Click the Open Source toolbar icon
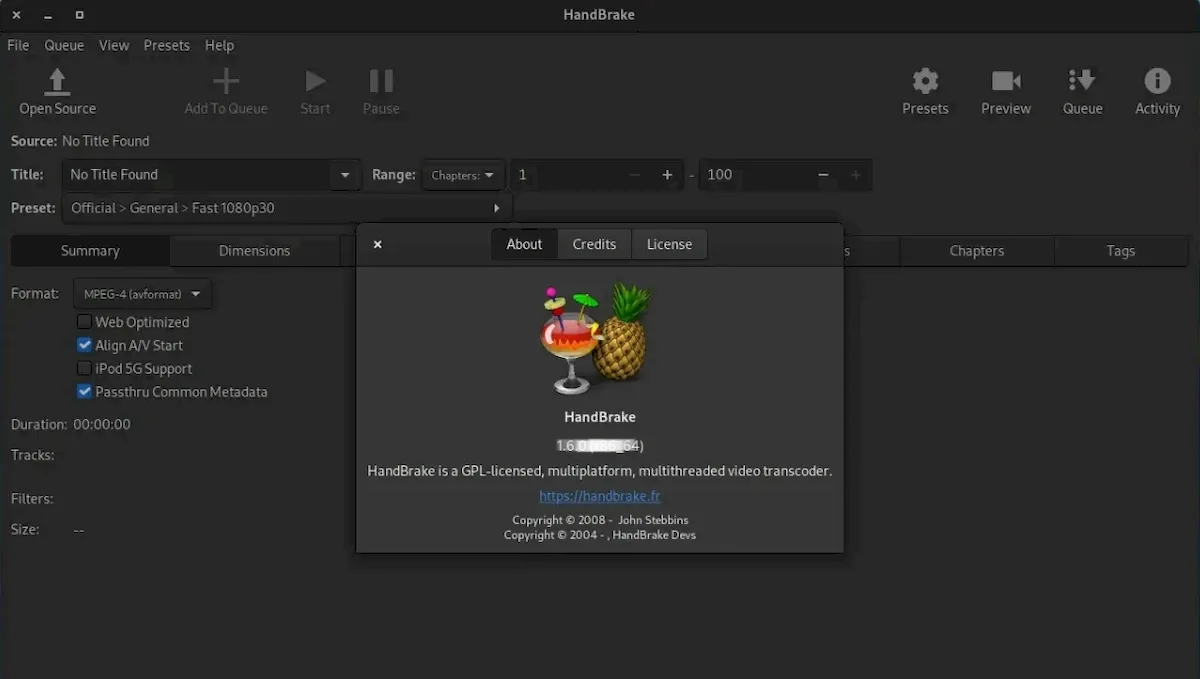This screenshot has height=679, width=1200. [57, 82]
